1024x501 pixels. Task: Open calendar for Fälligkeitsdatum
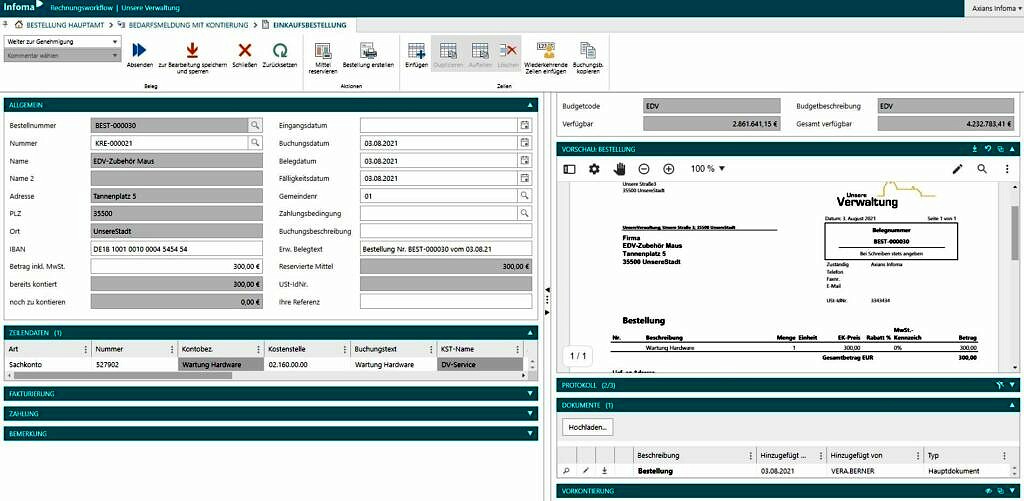524,178
